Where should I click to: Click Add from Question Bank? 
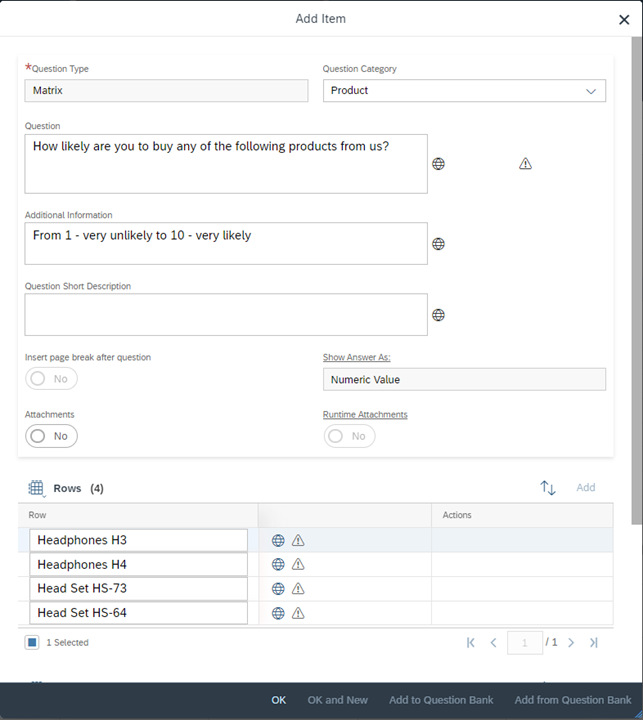point(573,700)
